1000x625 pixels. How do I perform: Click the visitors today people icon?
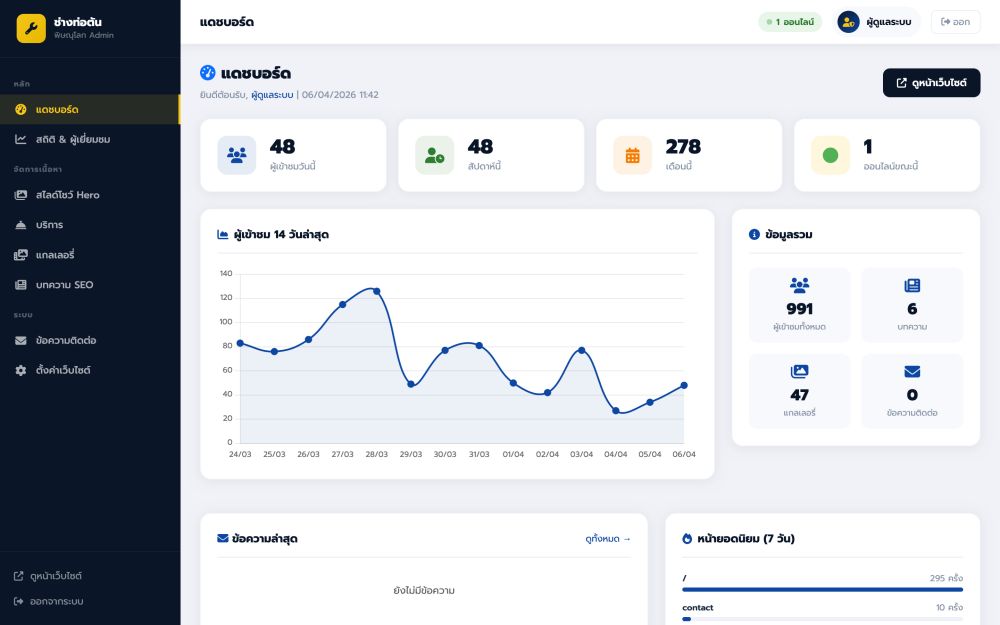pyautogui.click(x=236, y=155)
